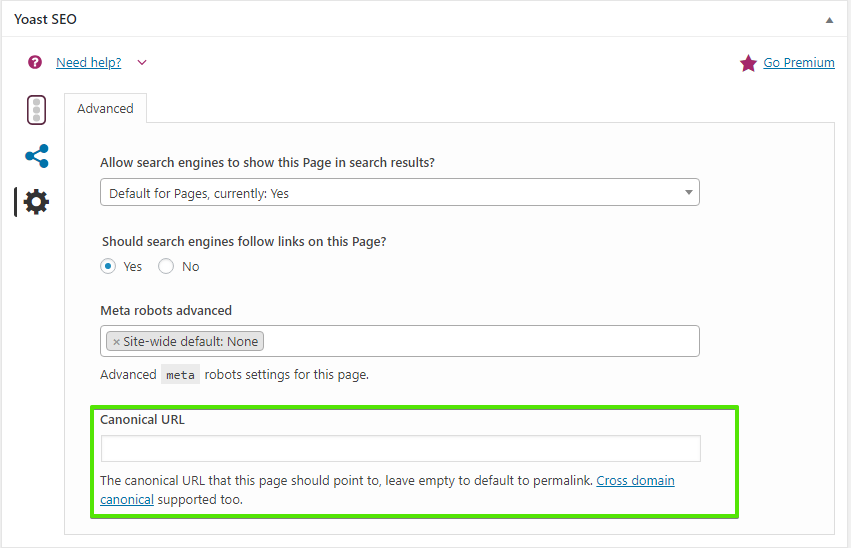Select the gear Advanced settings icon

click(x=36, y=202)
